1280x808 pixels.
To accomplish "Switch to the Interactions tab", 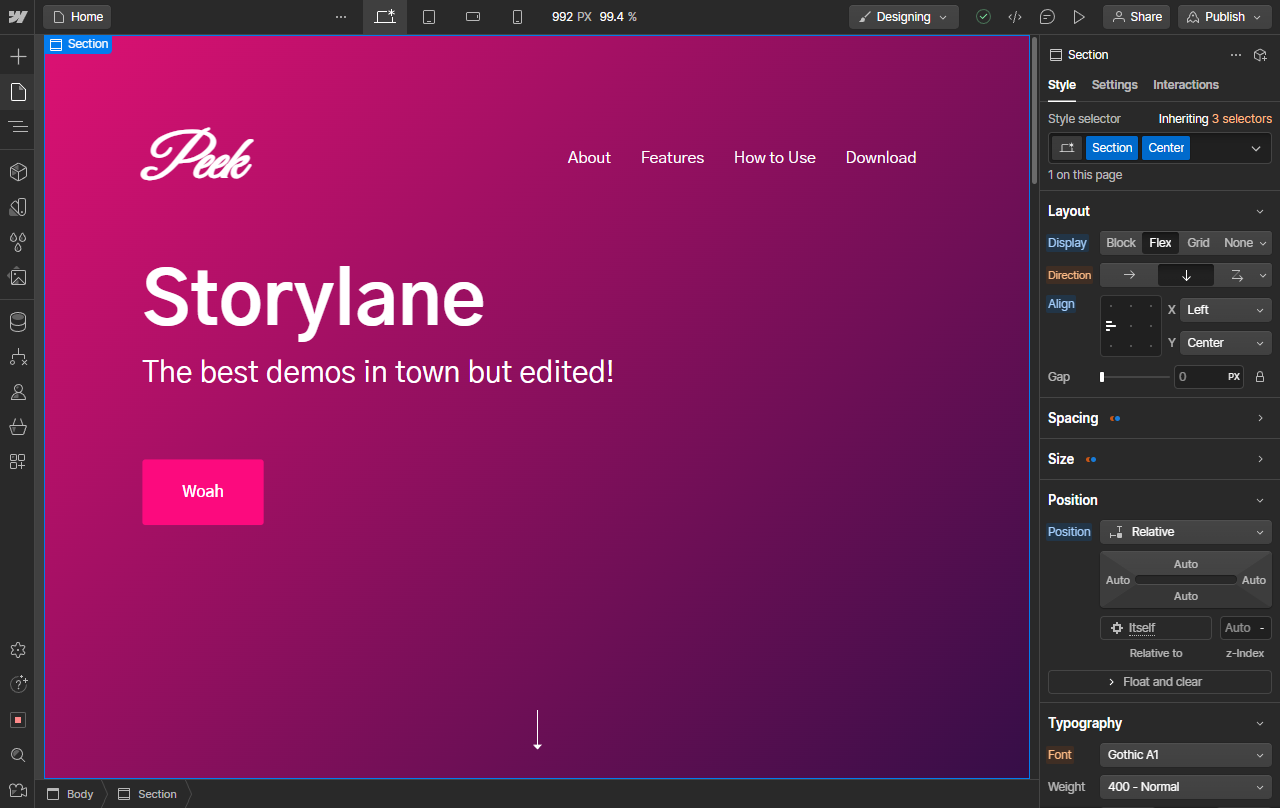I will coord(1186,85).
